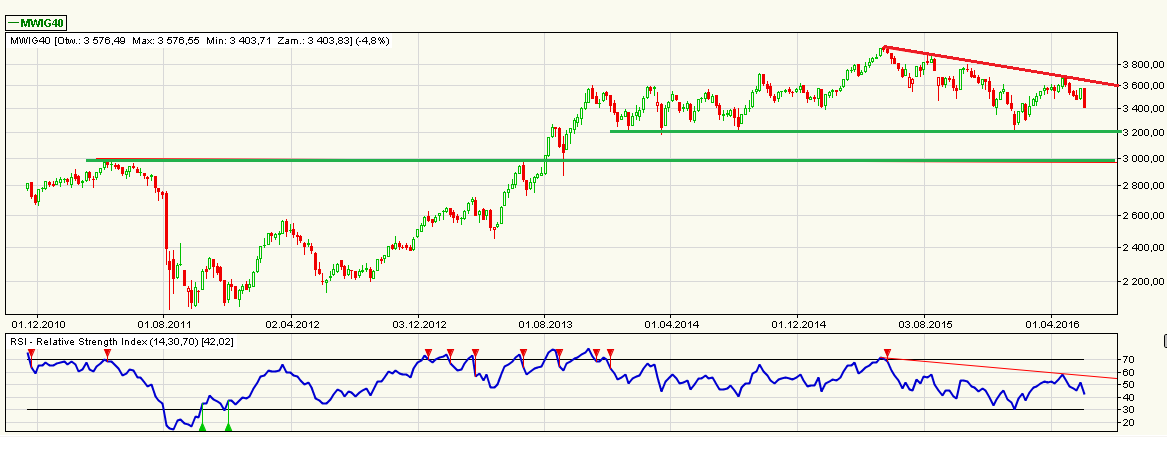The height and width of the screenshot is (460, 1167).
Task: Click the 3 000,00 price axis label
Action: [1143, 159]
